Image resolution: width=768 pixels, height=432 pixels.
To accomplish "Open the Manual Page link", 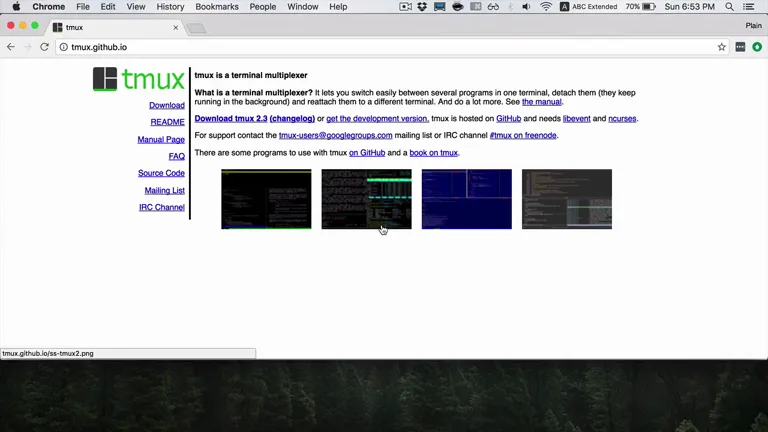I will pos(161,140).
